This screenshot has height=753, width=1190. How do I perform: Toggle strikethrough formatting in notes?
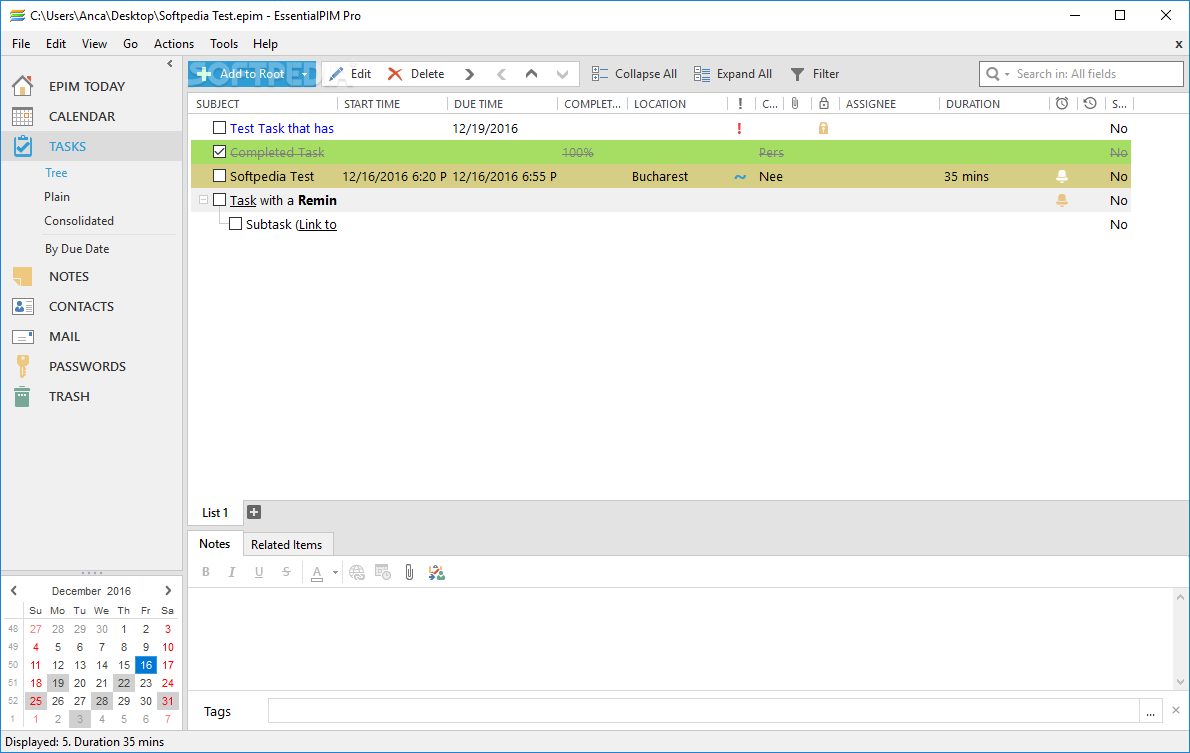click(286, 572)
